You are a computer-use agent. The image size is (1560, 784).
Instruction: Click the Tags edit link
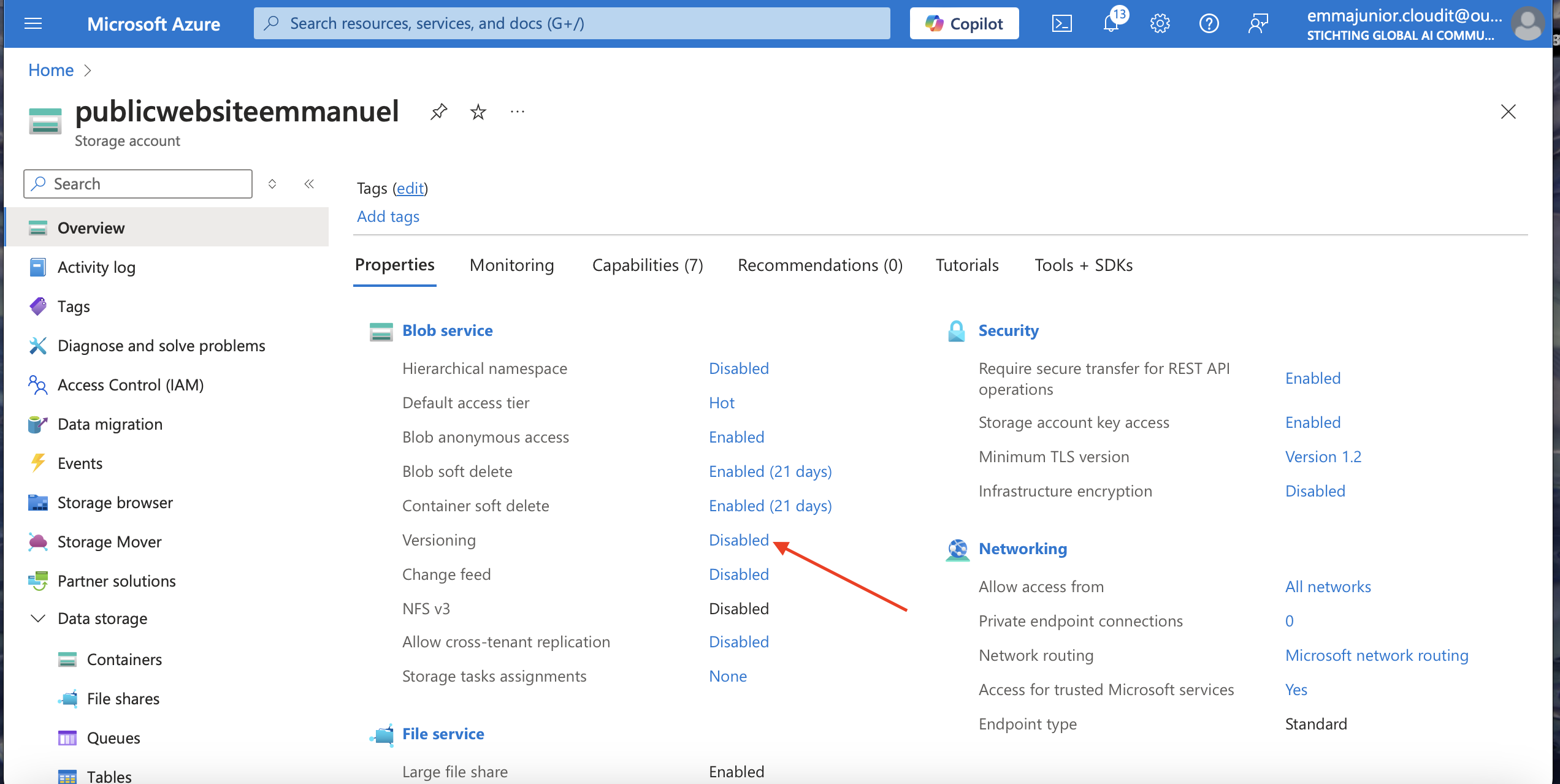tap(410, 188)
